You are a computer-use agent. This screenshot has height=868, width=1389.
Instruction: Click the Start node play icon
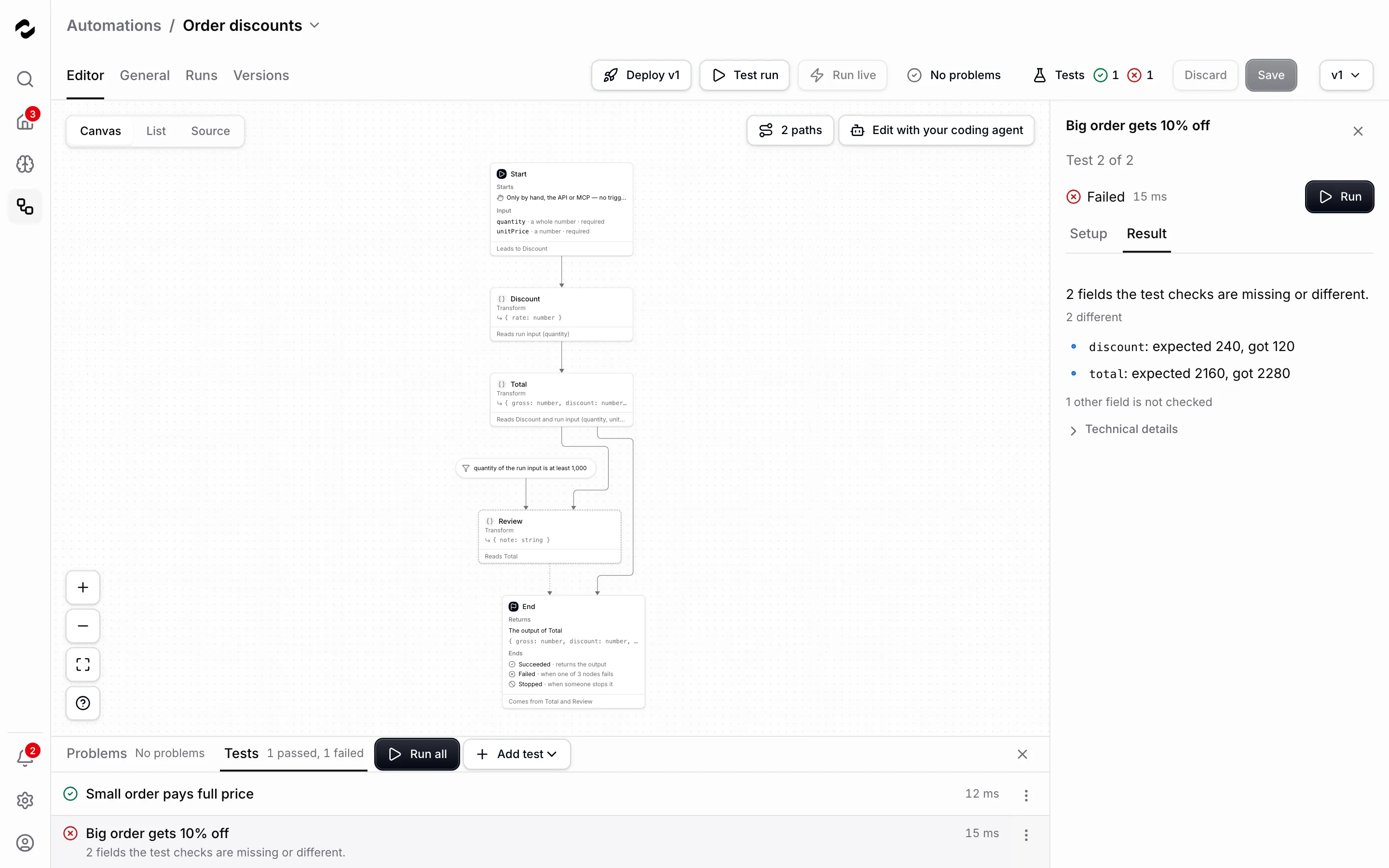tap(502, 174)
